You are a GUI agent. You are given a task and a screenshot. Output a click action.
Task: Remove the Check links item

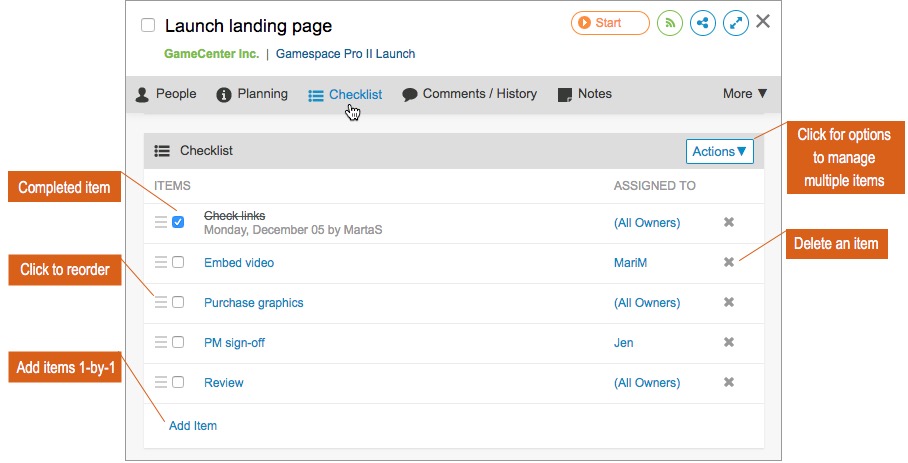[x=729, y=222]
